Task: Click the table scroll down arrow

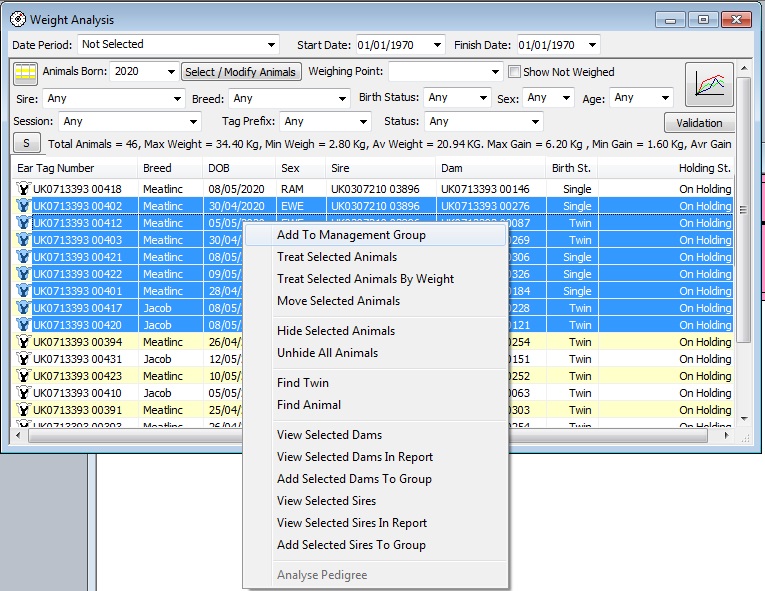Action: pyautogui.click(x=744, y=418)
